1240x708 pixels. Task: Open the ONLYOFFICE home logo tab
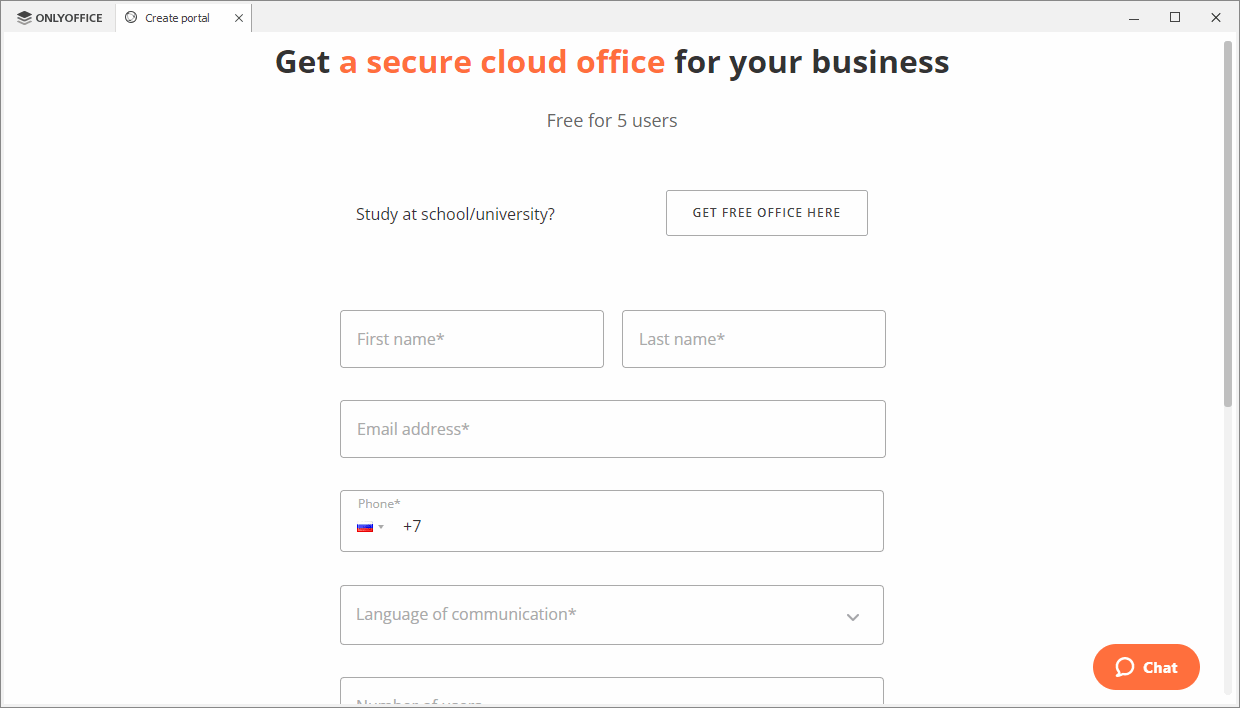60,18
